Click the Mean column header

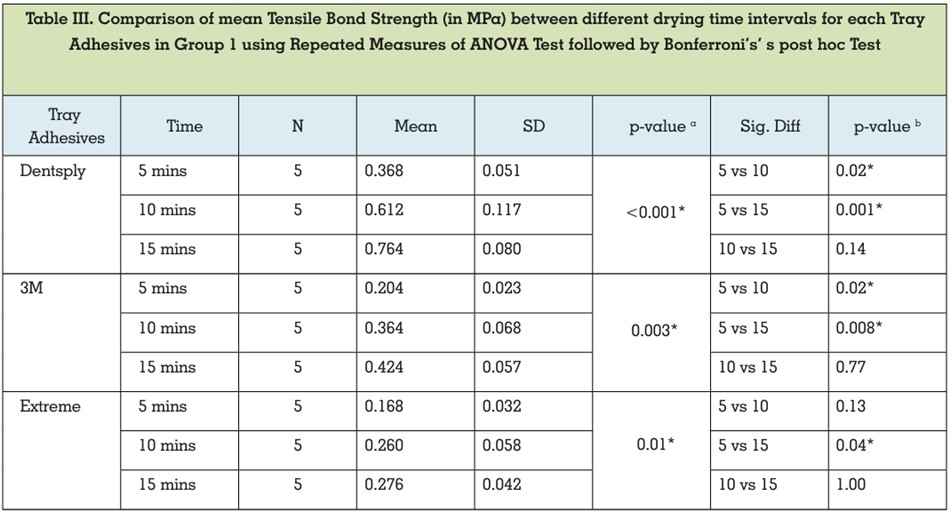pyautogui.click(x=415, y=126)
